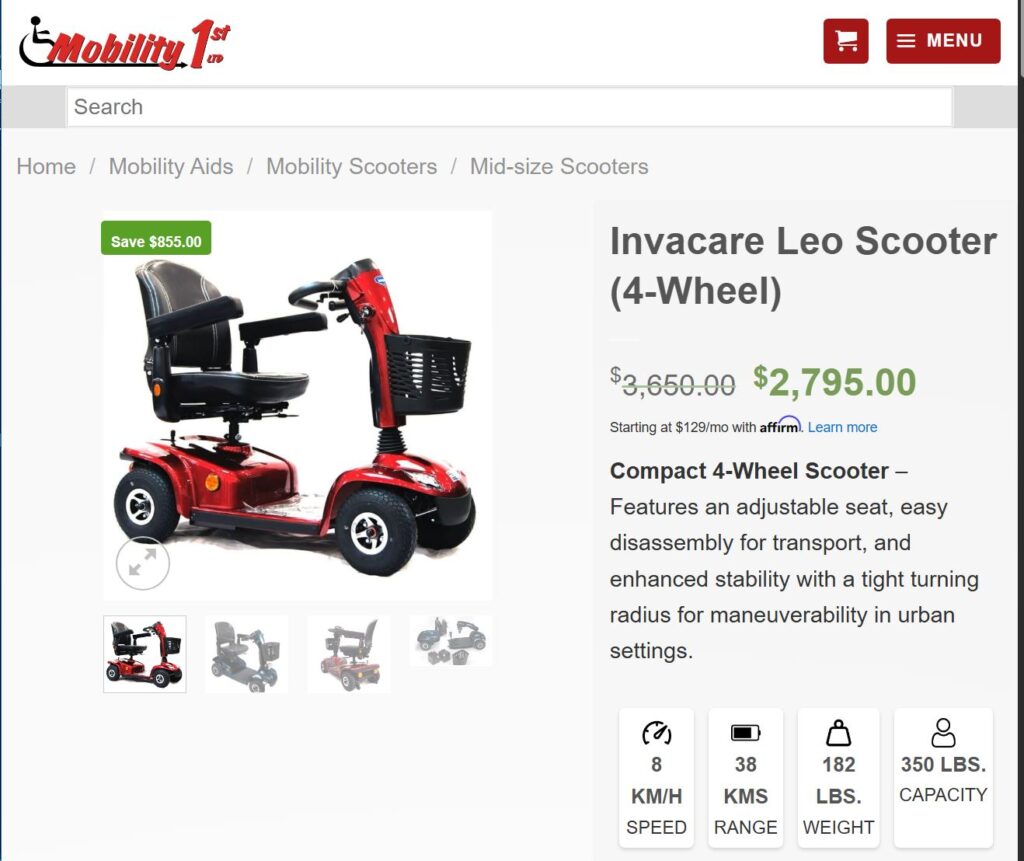The image size is (1024, 861).
Task: Open the MENU hamburger button
Action: (x=943, y=41)
